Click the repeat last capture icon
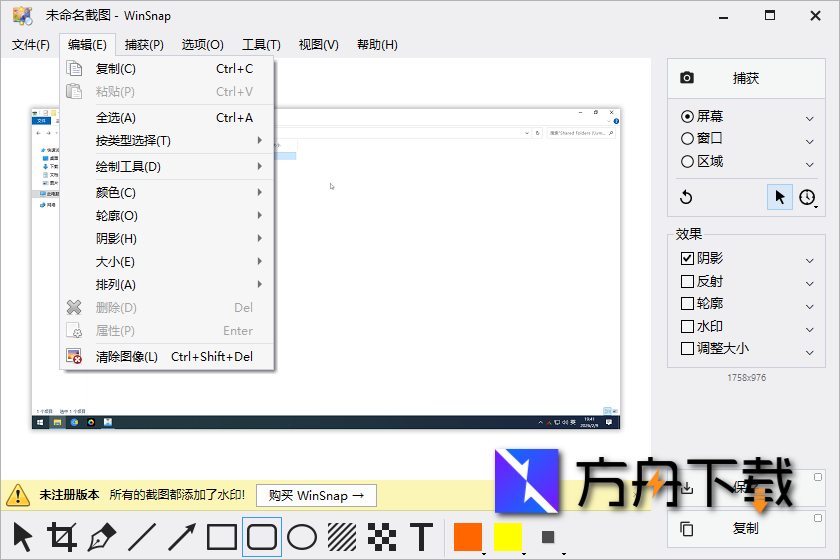 pyautogui.click(x=686, y=197)
